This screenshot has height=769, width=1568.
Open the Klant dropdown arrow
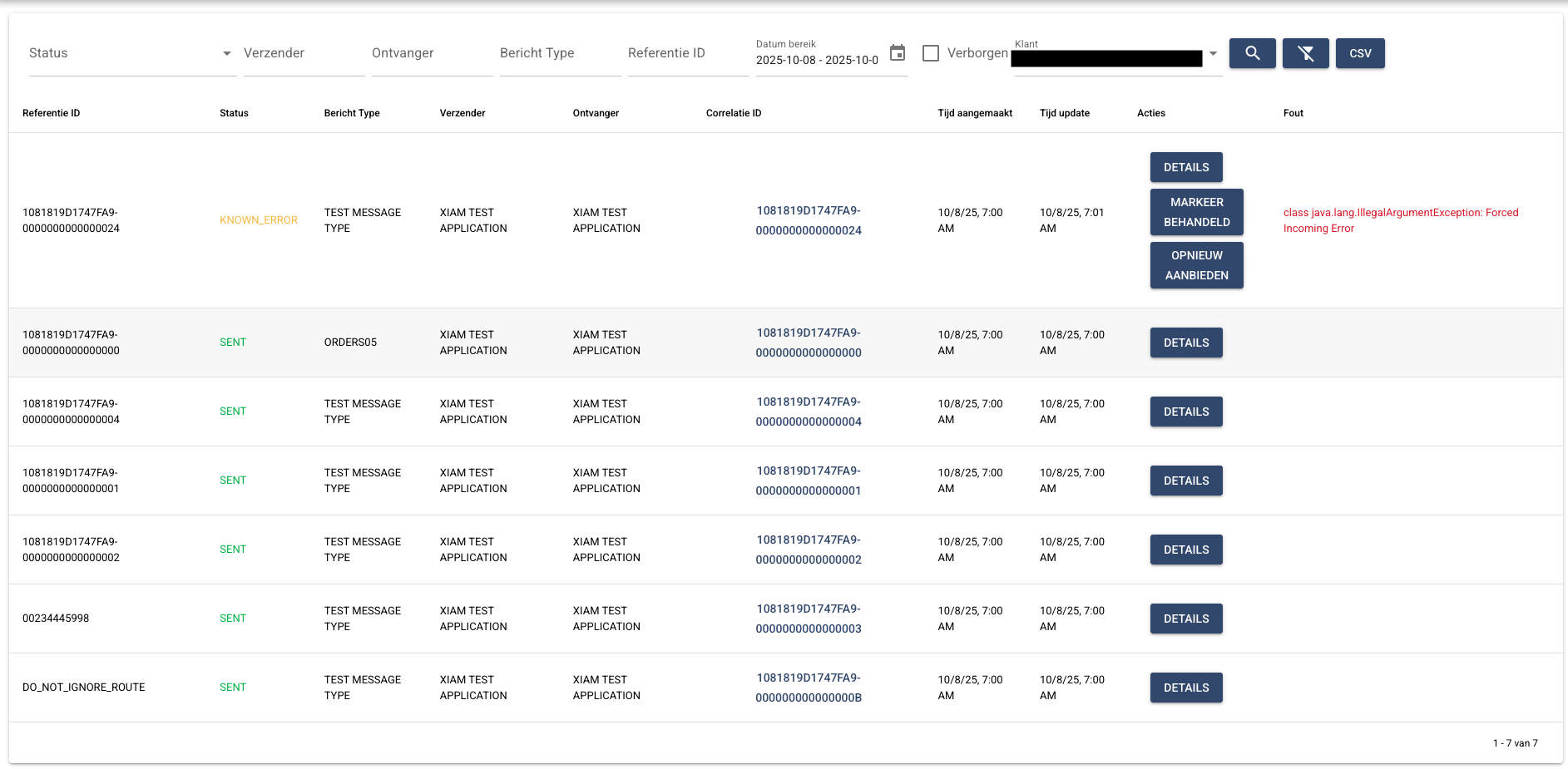1213,53
